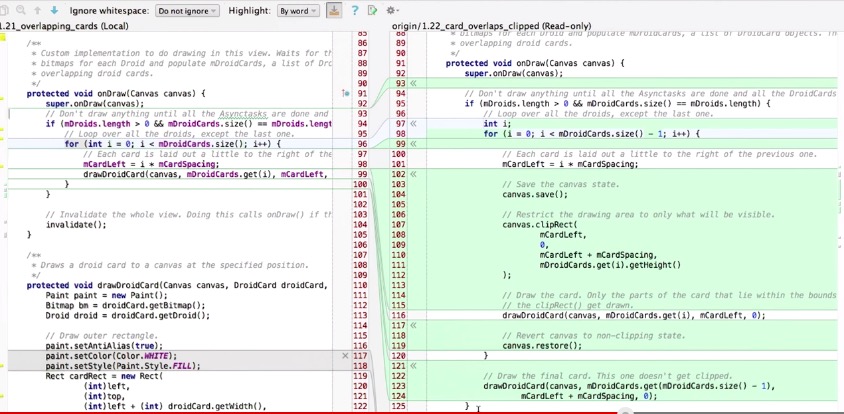Image resolution: width=844 pixels, height=414 pixels.
Task: Accept change with arrows at line 93
Action: [414, 83]
